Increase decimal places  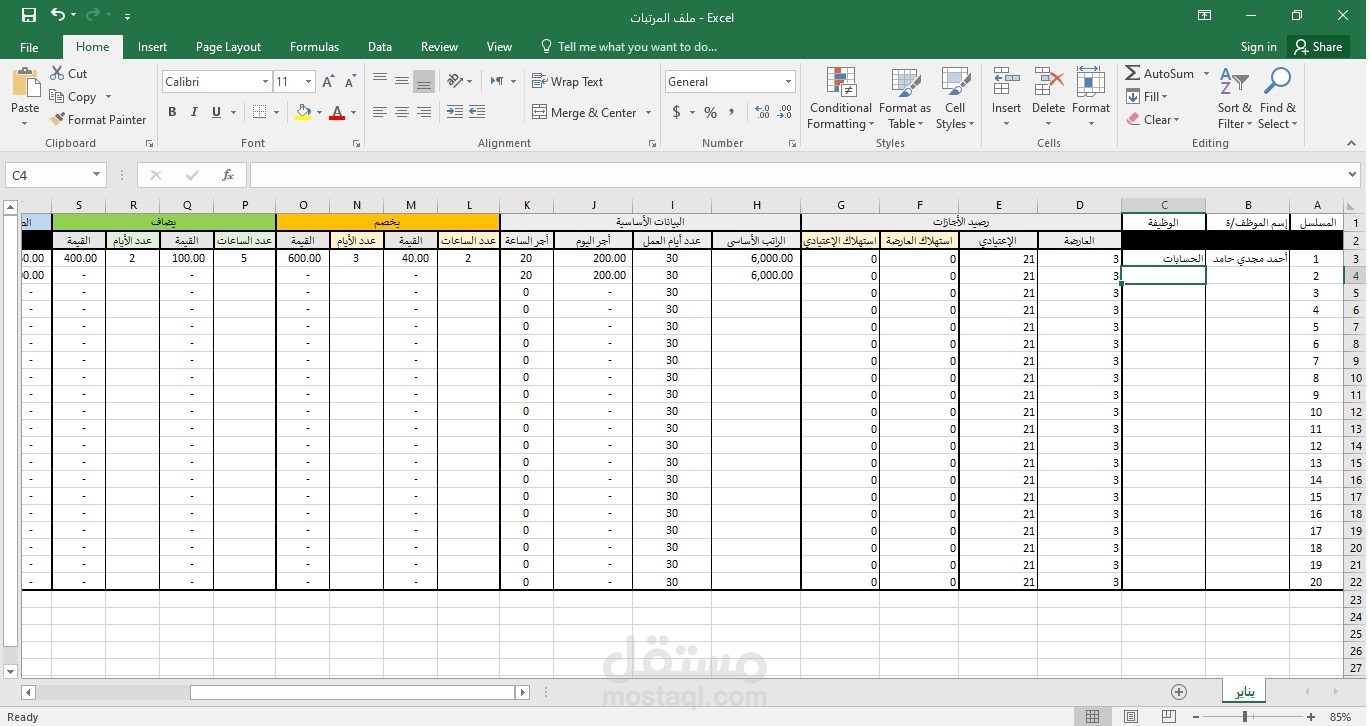[x=763, y=112]
